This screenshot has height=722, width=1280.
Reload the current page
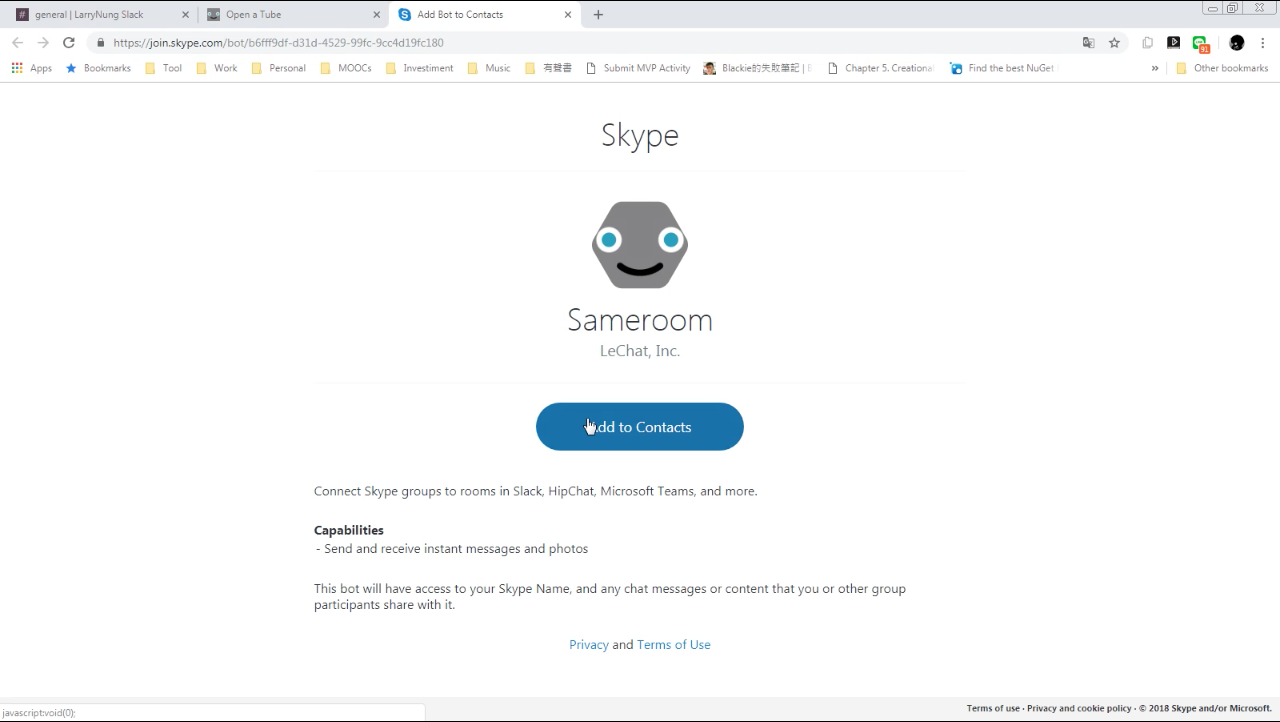point(69,43)
